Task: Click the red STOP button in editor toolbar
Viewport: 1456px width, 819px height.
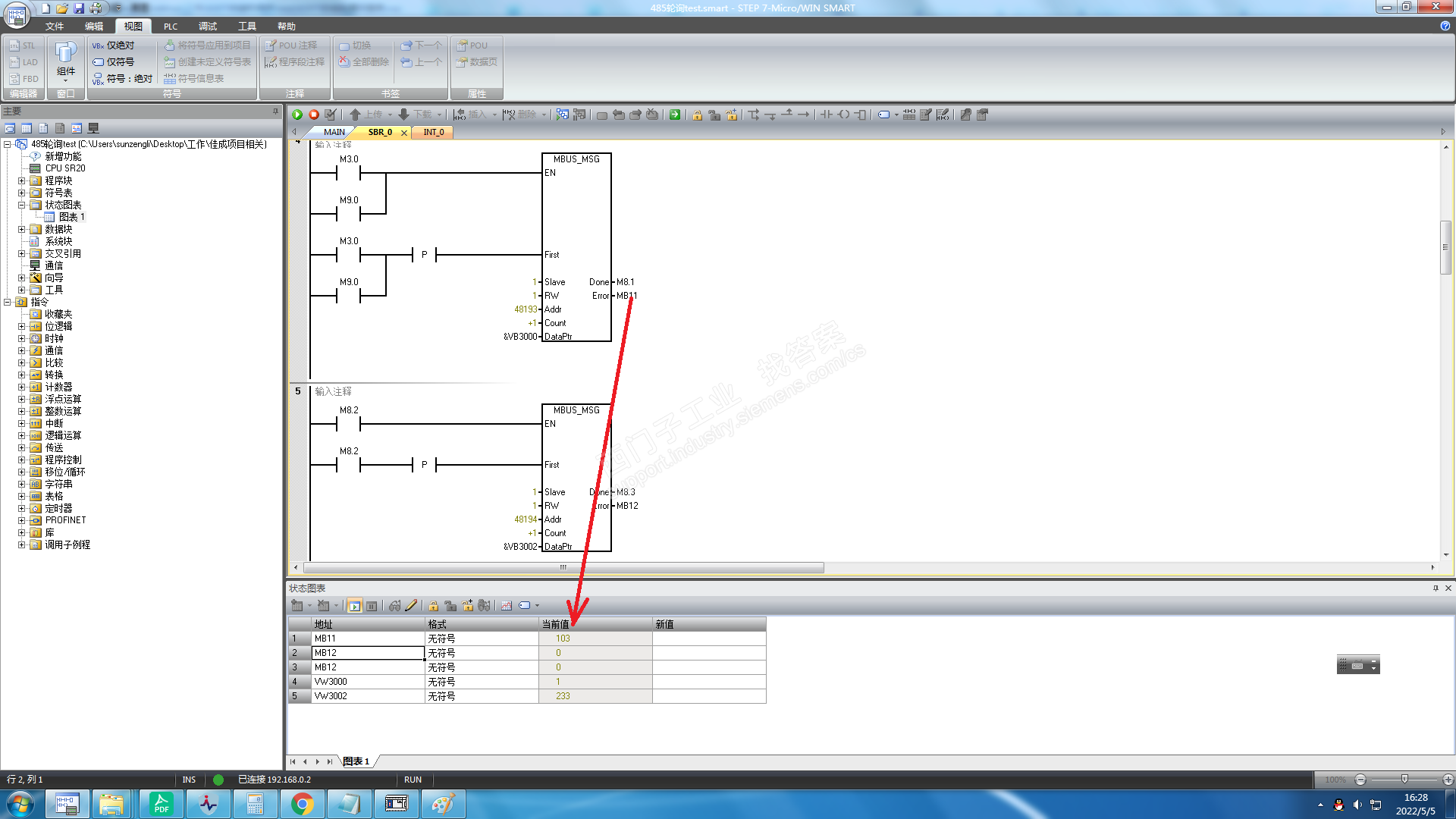Action: tap(313, 115)
